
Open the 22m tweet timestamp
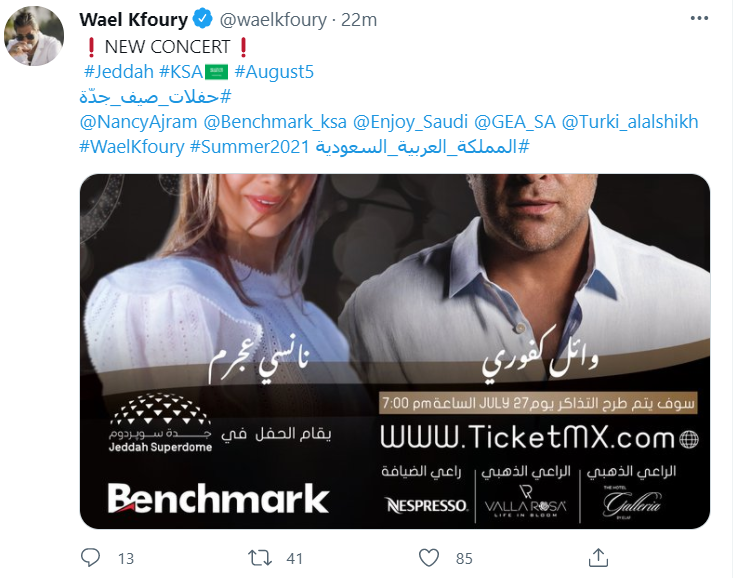coord(359,20)
